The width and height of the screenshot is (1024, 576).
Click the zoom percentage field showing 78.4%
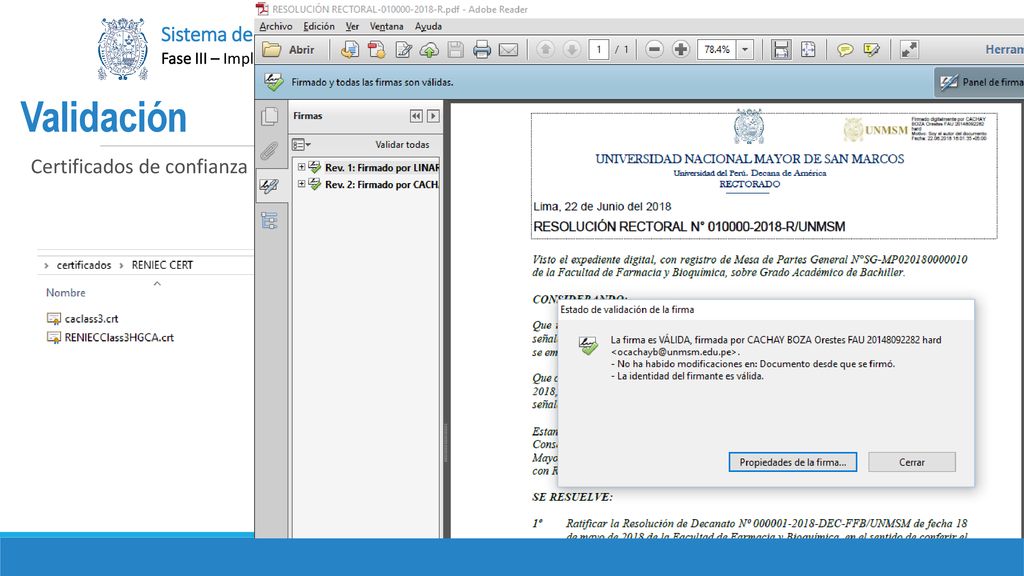click(x=717, y=50)
